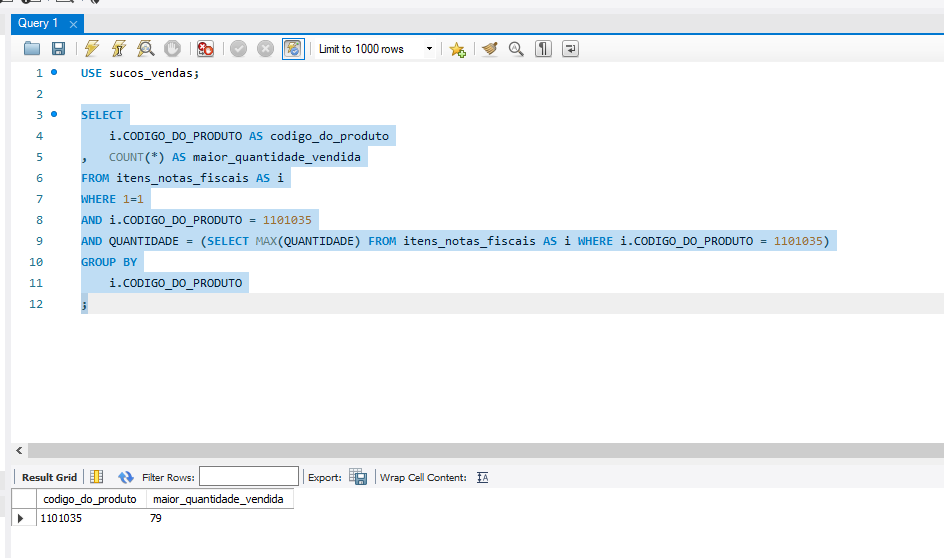This screenshot has height=558, width=944.
Task: Click the Export recordset icon
Action: pyautogui.click(x=358, y=477)
